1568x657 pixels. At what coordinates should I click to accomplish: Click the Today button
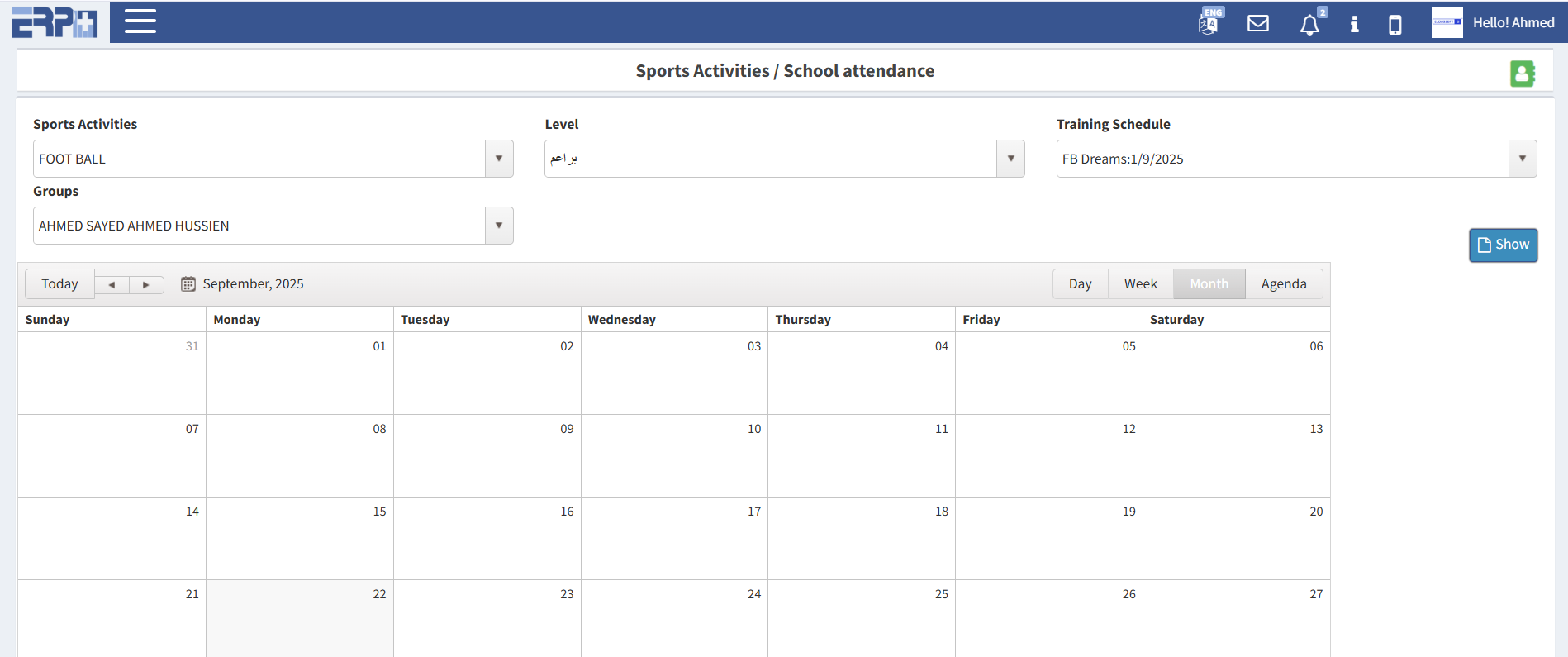click(x=59, y=284)
